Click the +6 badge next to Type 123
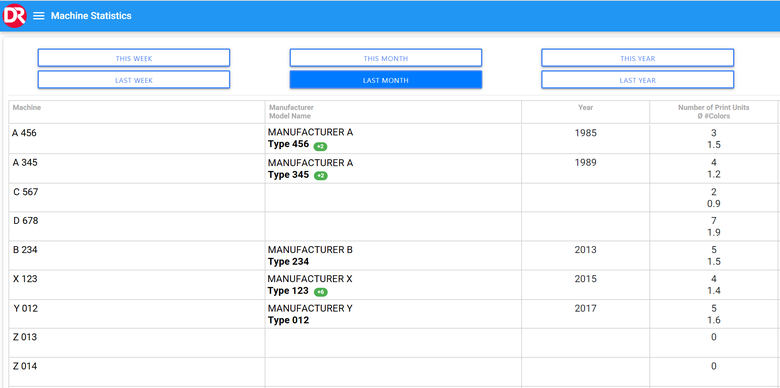780x388 pixels. point(320,292)
